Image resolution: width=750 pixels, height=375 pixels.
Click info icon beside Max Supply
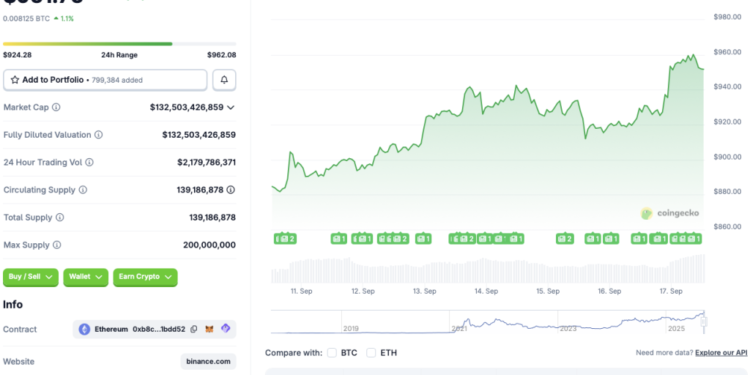point(57,245)
